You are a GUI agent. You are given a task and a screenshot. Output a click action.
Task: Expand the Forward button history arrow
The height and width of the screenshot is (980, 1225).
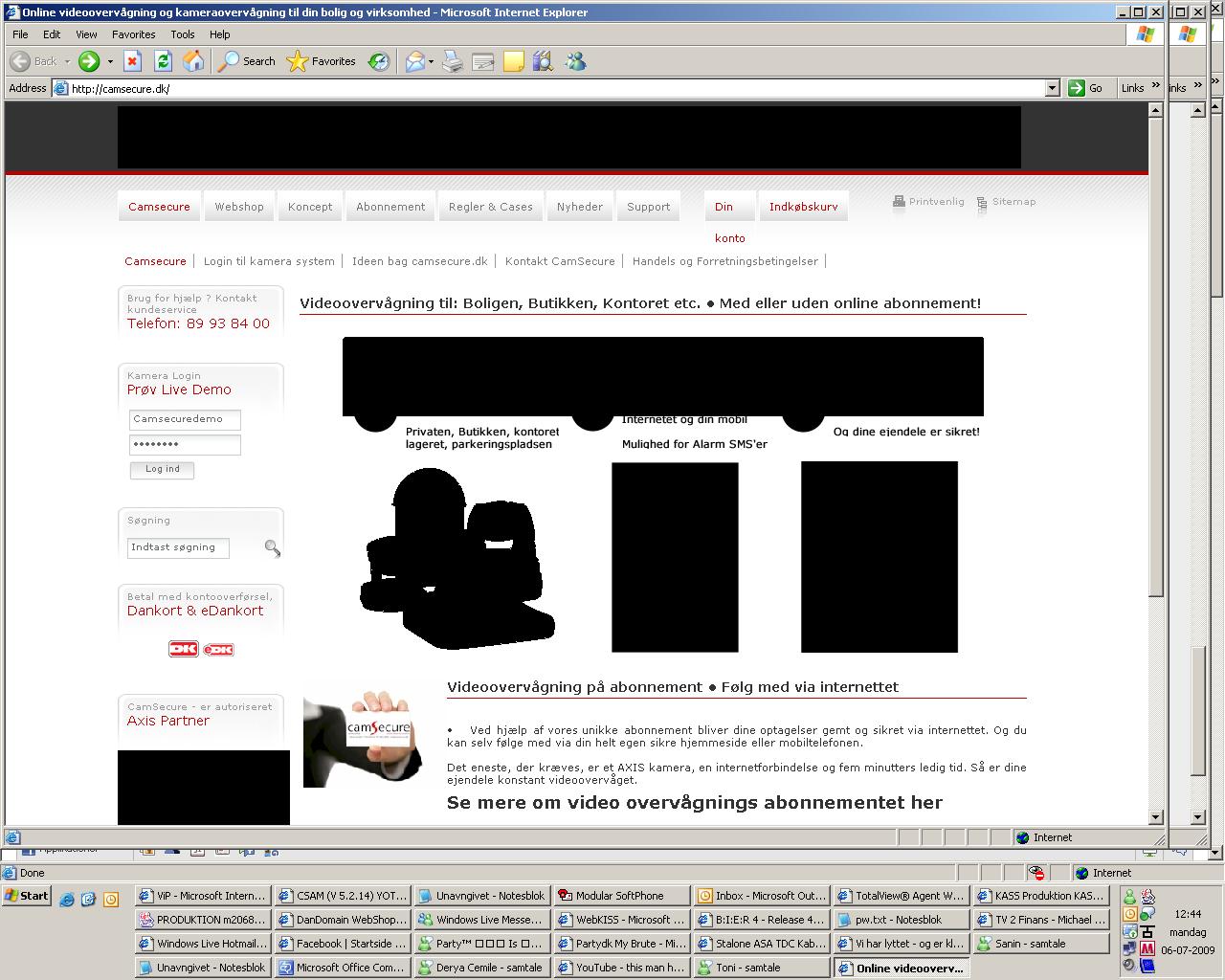[110, 61]
